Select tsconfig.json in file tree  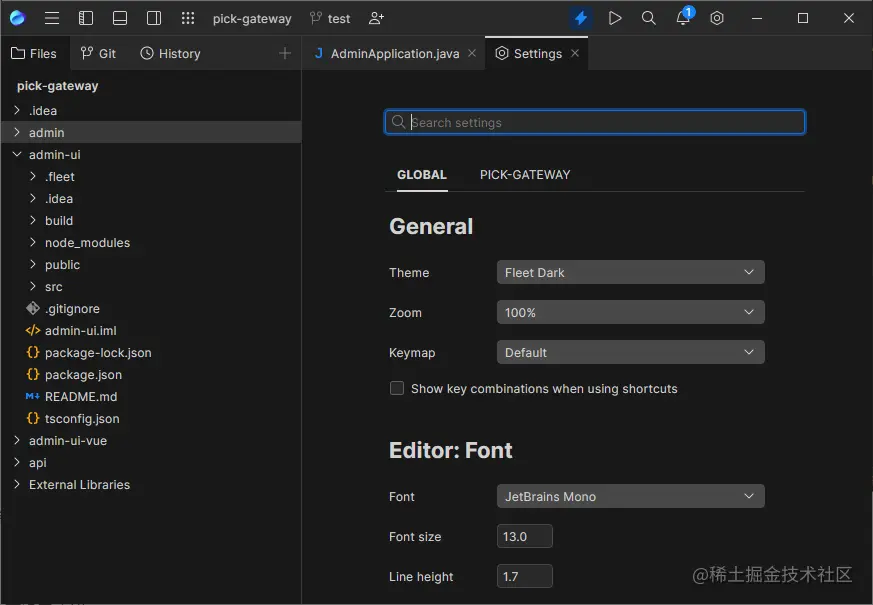click(82, 419)
